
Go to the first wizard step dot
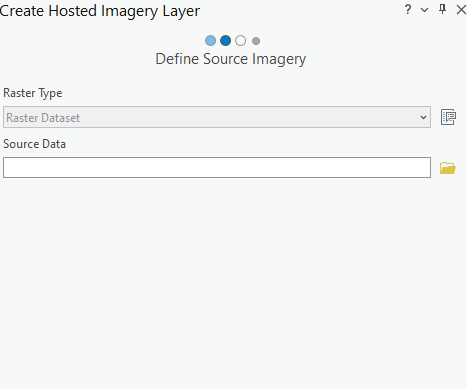[x=210, y=41]
